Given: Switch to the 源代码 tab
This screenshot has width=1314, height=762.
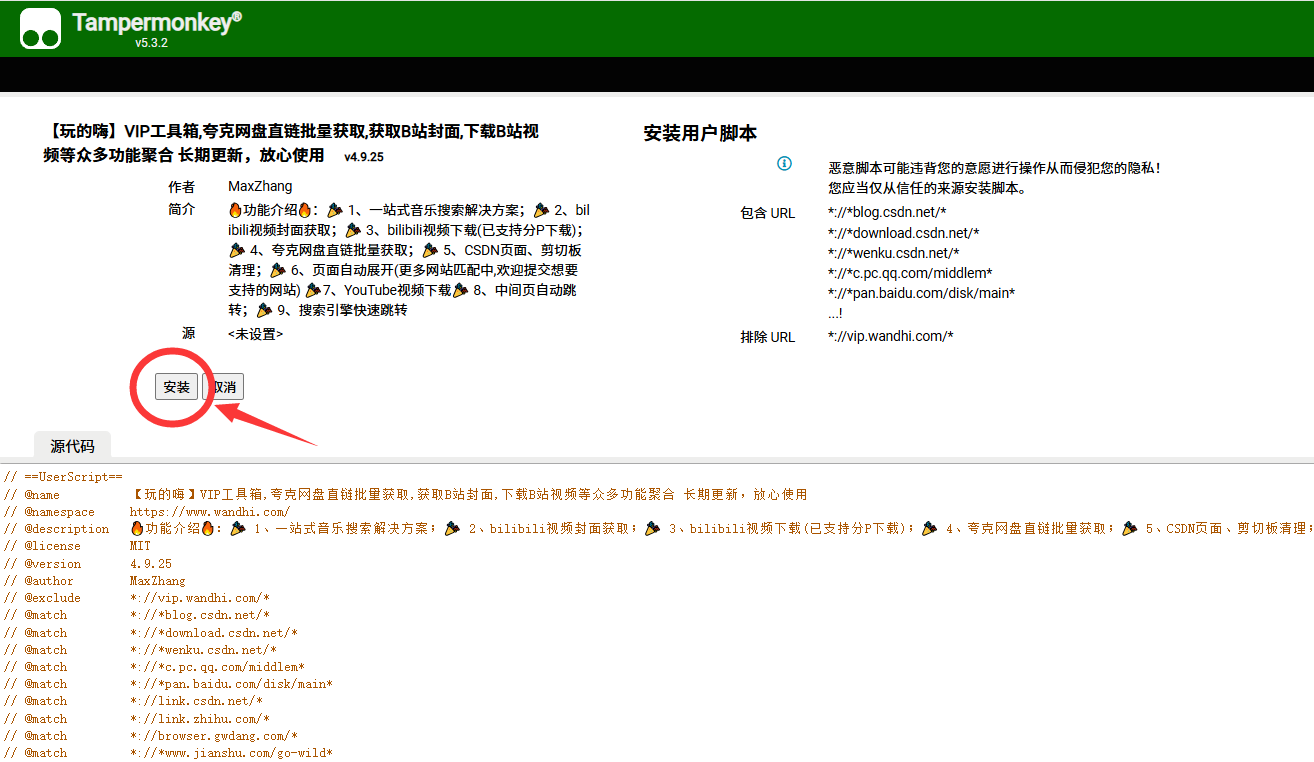Looking at the screenshot, I should pyautogui.click(x=71, y=445).
